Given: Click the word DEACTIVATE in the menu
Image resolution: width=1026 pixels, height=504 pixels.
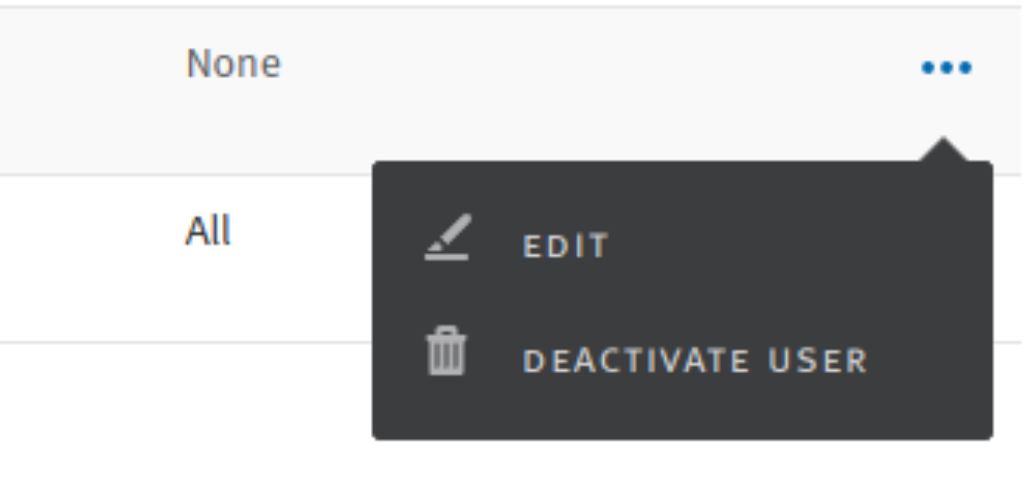Looking at the screenshot, I should pyautogui.click(x=637, y=361).
